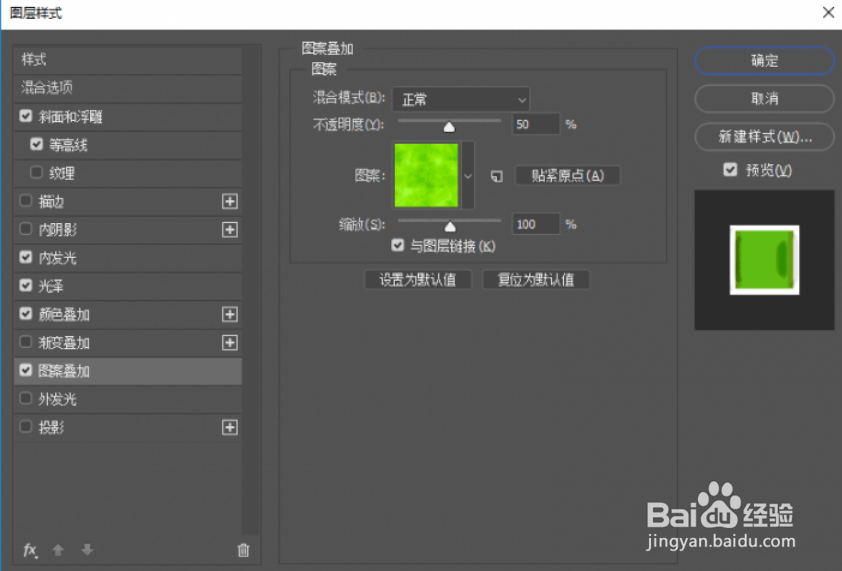Image resolution: width=842 pixels, height=571 pixels.
Task: Enable the 内阴影 checkbox
Action: pos(26,229)
